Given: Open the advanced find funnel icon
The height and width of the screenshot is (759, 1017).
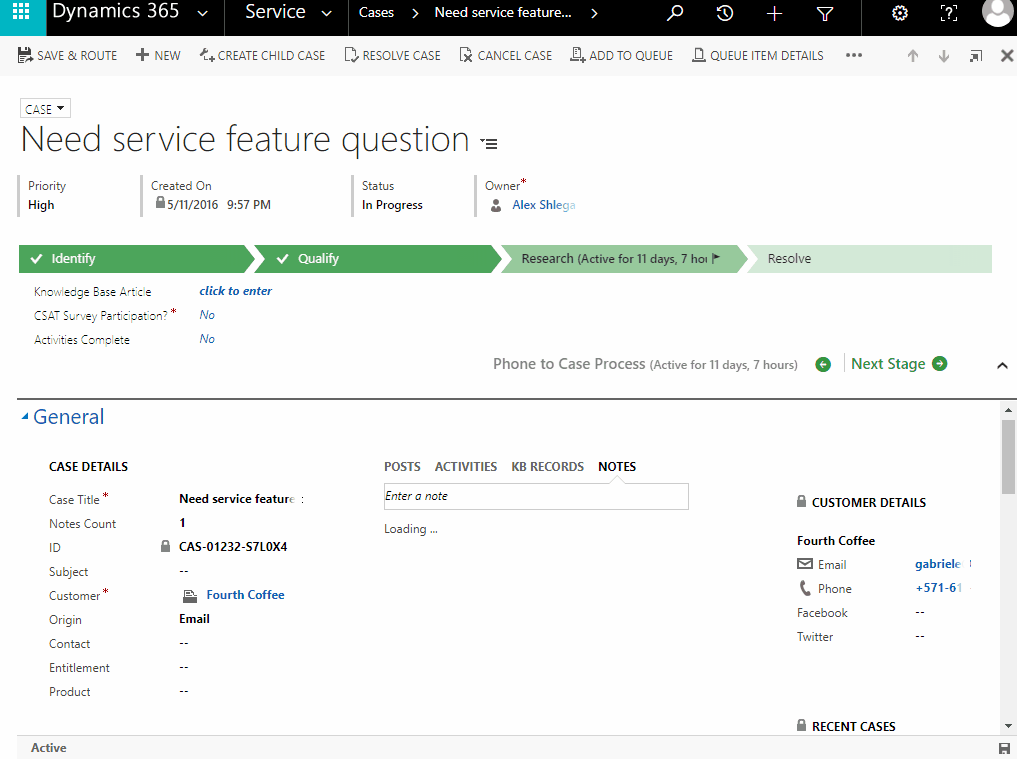Looking at the screenshot, I should pyautogui.click(x=824, y=14).
